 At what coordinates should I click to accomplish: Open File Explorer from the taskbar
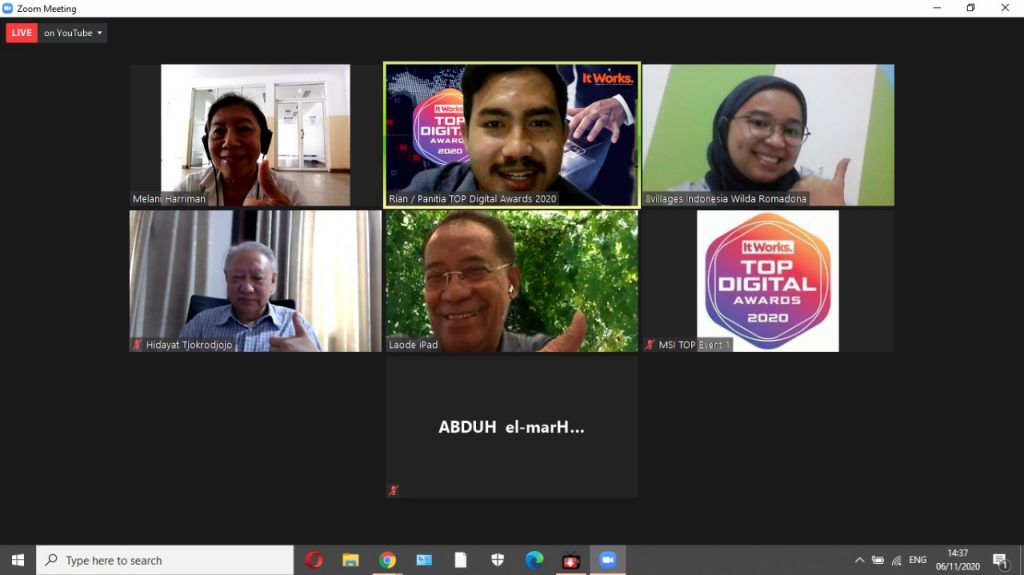click(350, 560)
